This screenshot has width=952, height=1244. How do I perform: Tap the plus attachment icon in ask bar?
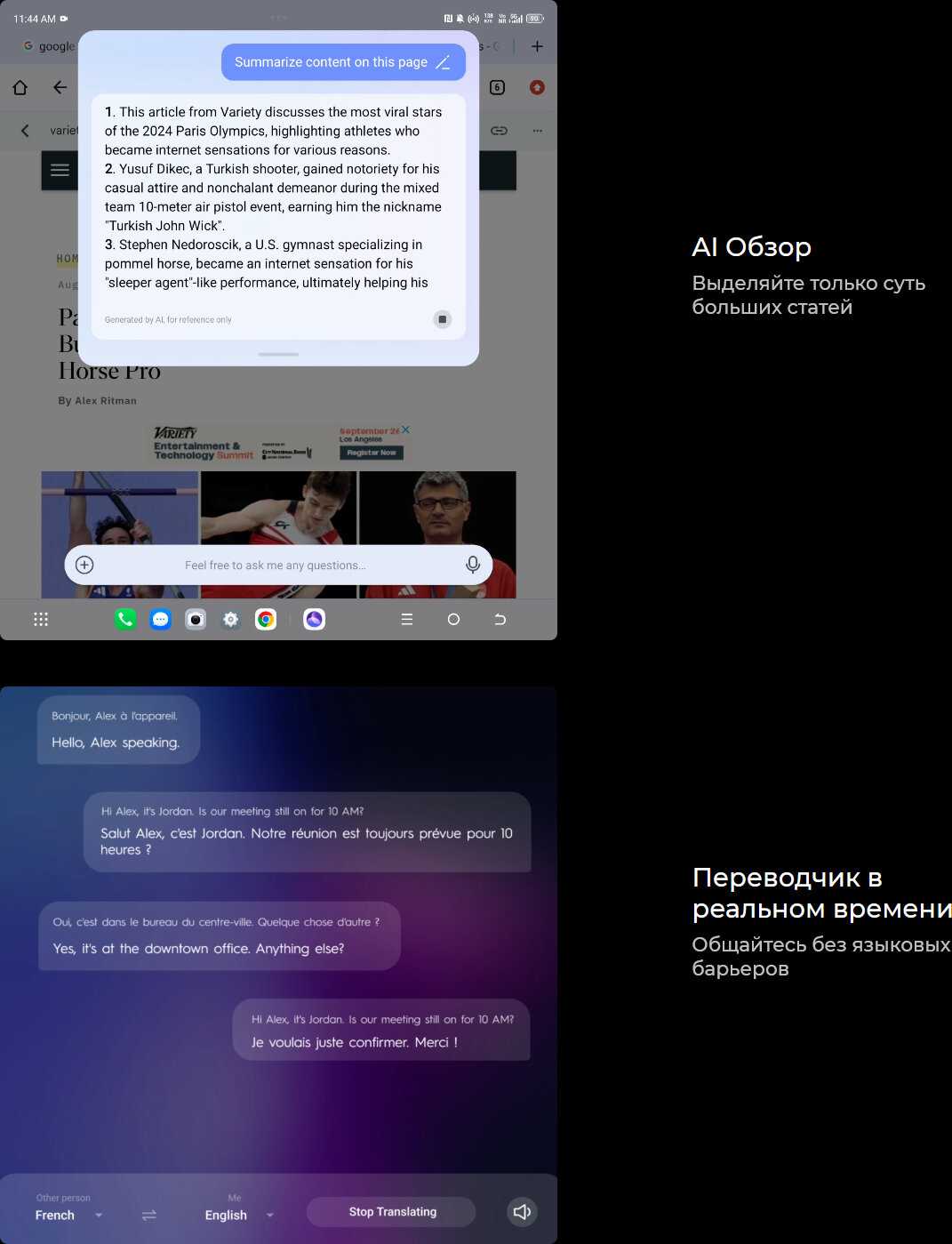(84, 565)
